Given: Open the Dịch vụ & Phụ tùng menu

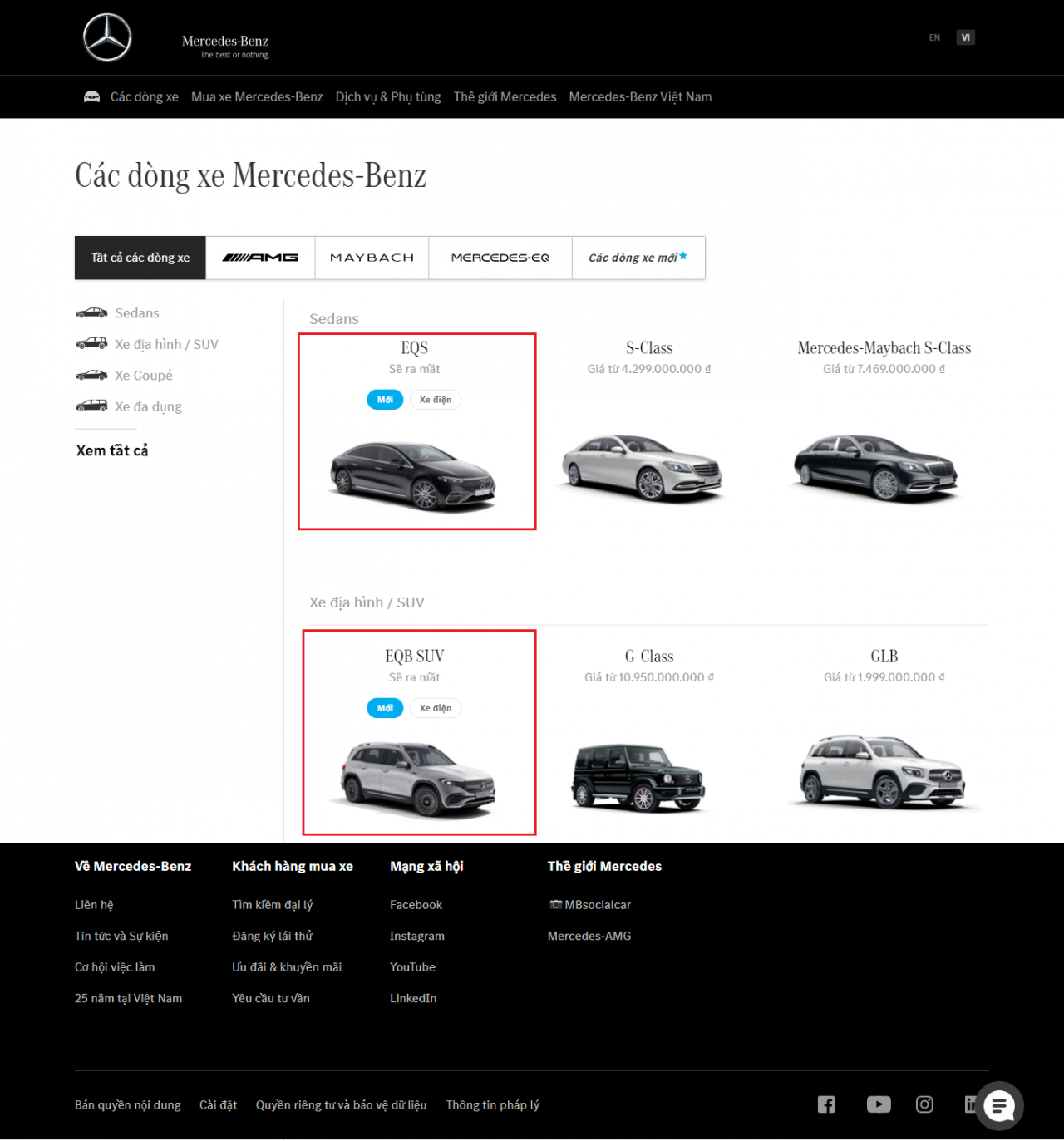Looking at the screenshot, I should [388, 96].
